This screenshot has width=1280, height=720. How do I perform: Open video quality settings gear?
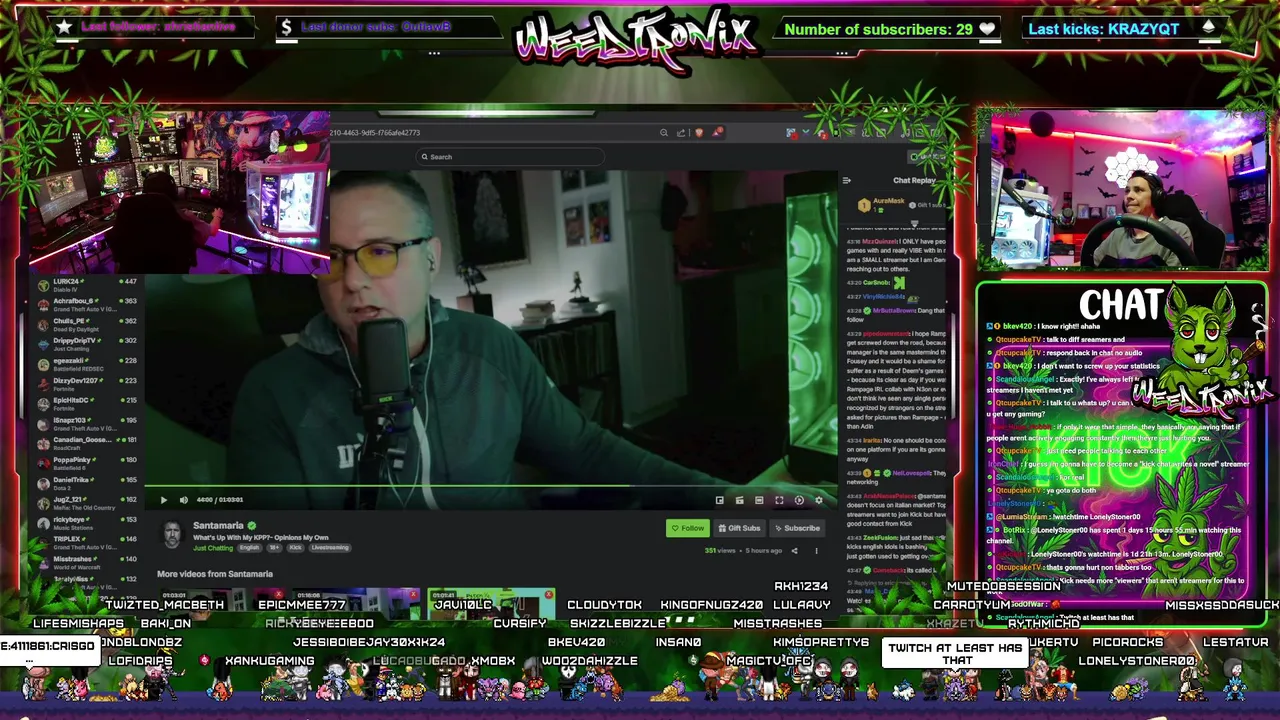(x=819, y=500)
